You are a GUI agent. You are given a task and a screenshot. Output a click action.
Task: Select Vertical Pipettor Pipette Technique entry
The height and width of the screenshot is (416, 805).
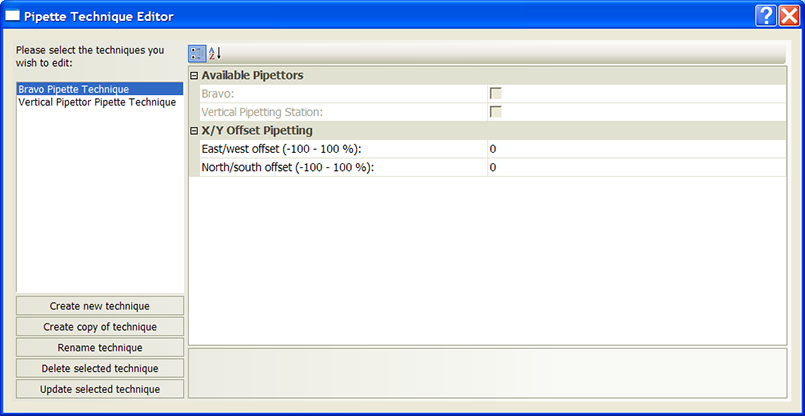(97, 102)
